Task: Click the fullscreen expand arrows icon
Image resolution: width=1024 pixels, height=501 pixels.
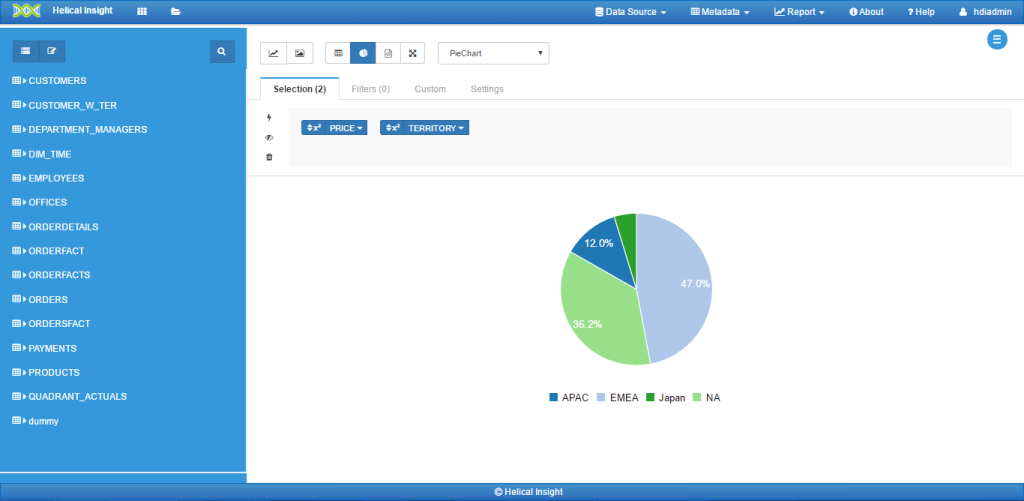Action: click(x=412, y=52)
